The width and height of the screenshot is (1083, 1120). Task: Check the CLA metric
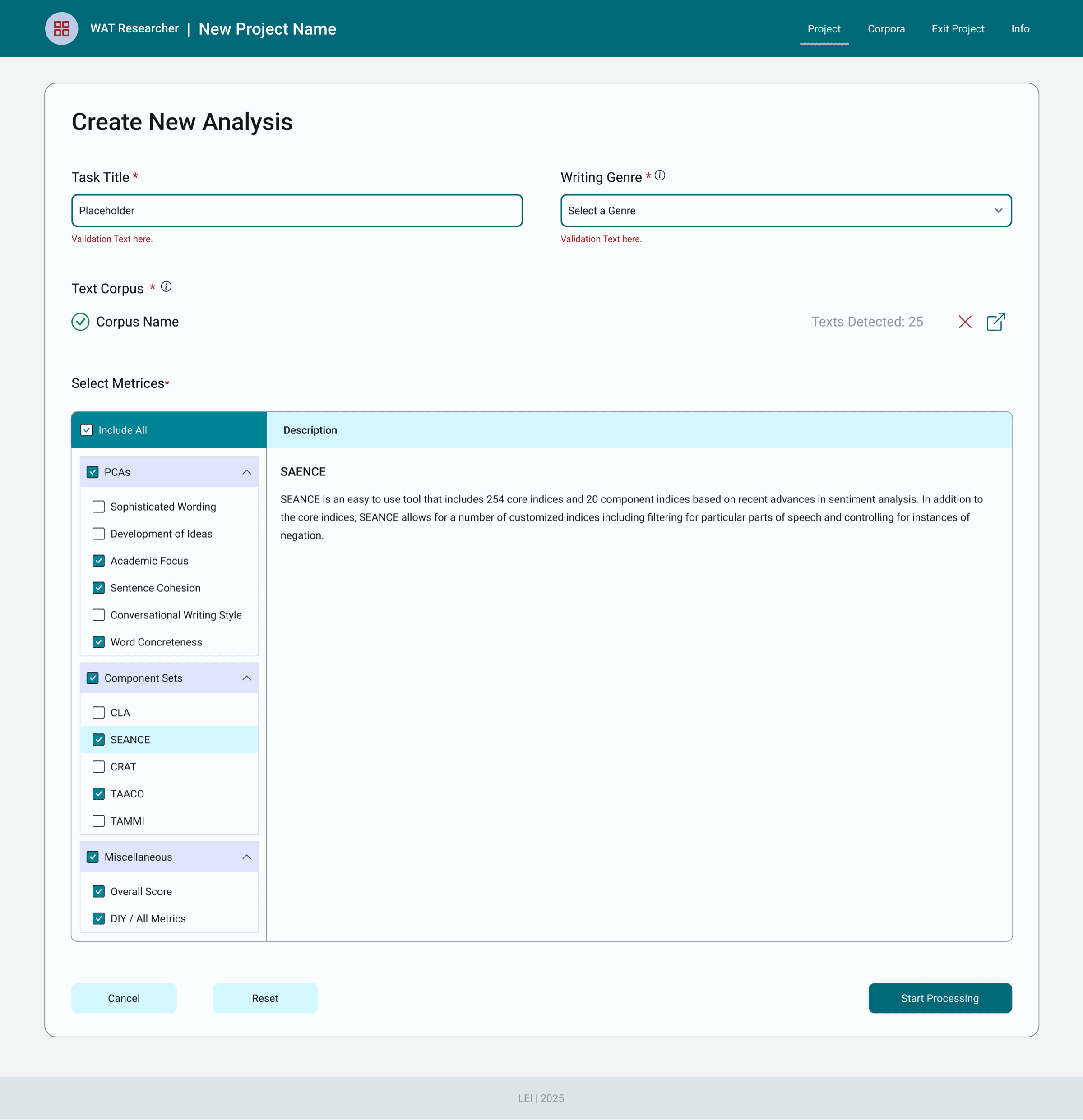click(x=98, y=713)
